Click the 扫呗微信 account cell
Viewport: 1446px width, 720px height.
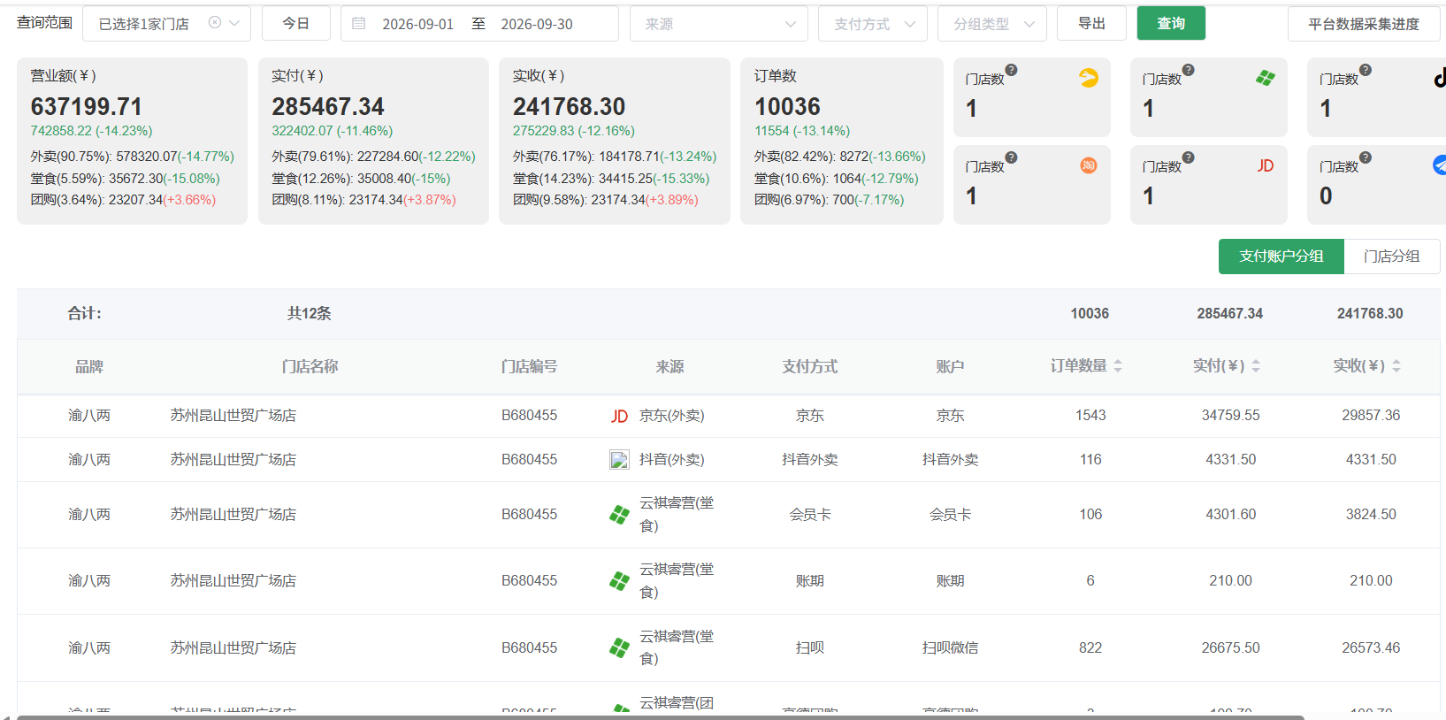(950, 648)
